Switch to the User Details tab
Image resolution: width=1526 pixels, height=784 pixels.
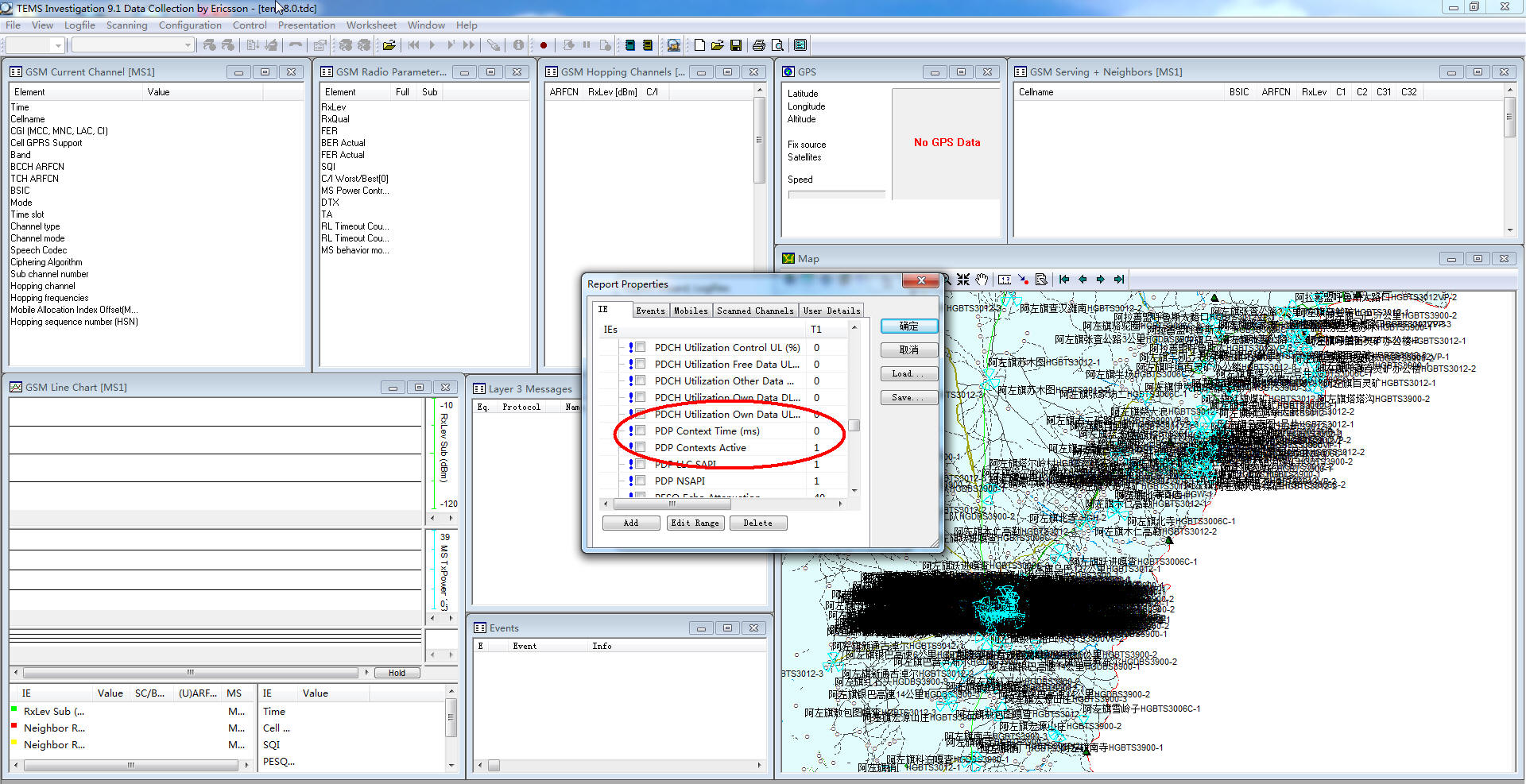831,311
